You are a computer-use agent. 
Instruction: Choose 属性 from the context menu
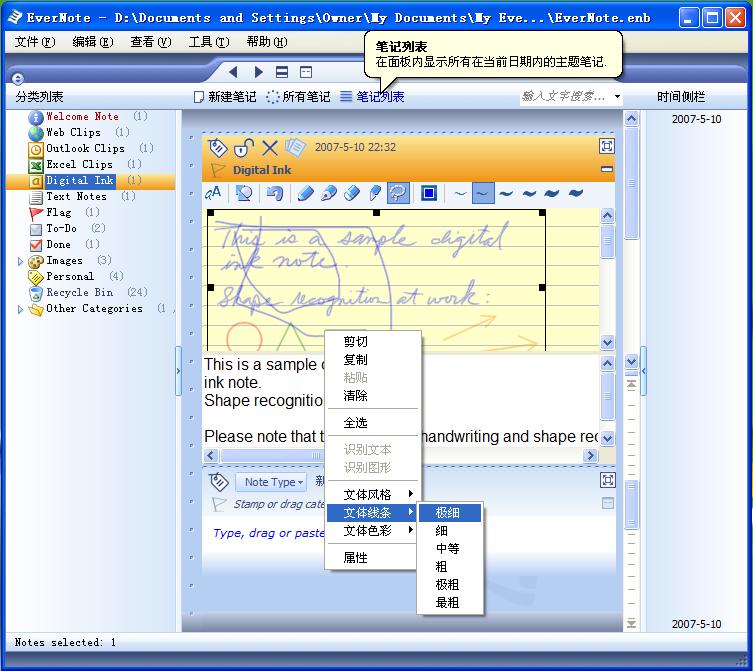point(371,558)
